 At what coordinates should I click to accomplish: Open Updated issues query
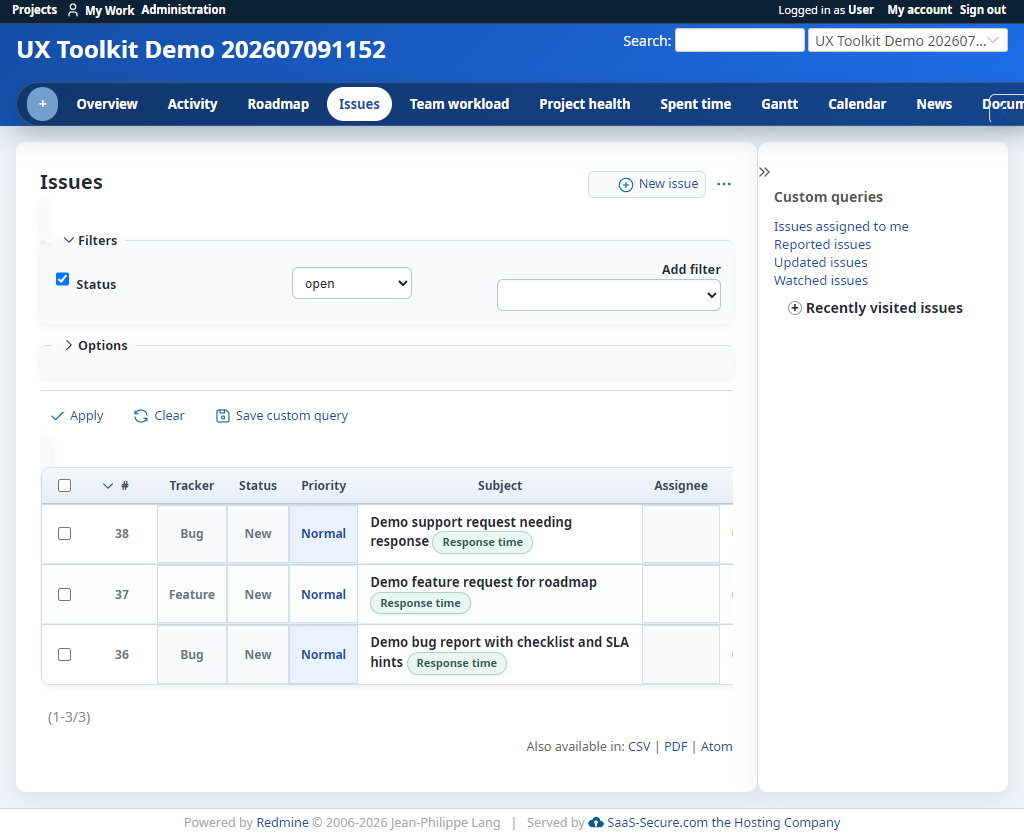[820, 263]
